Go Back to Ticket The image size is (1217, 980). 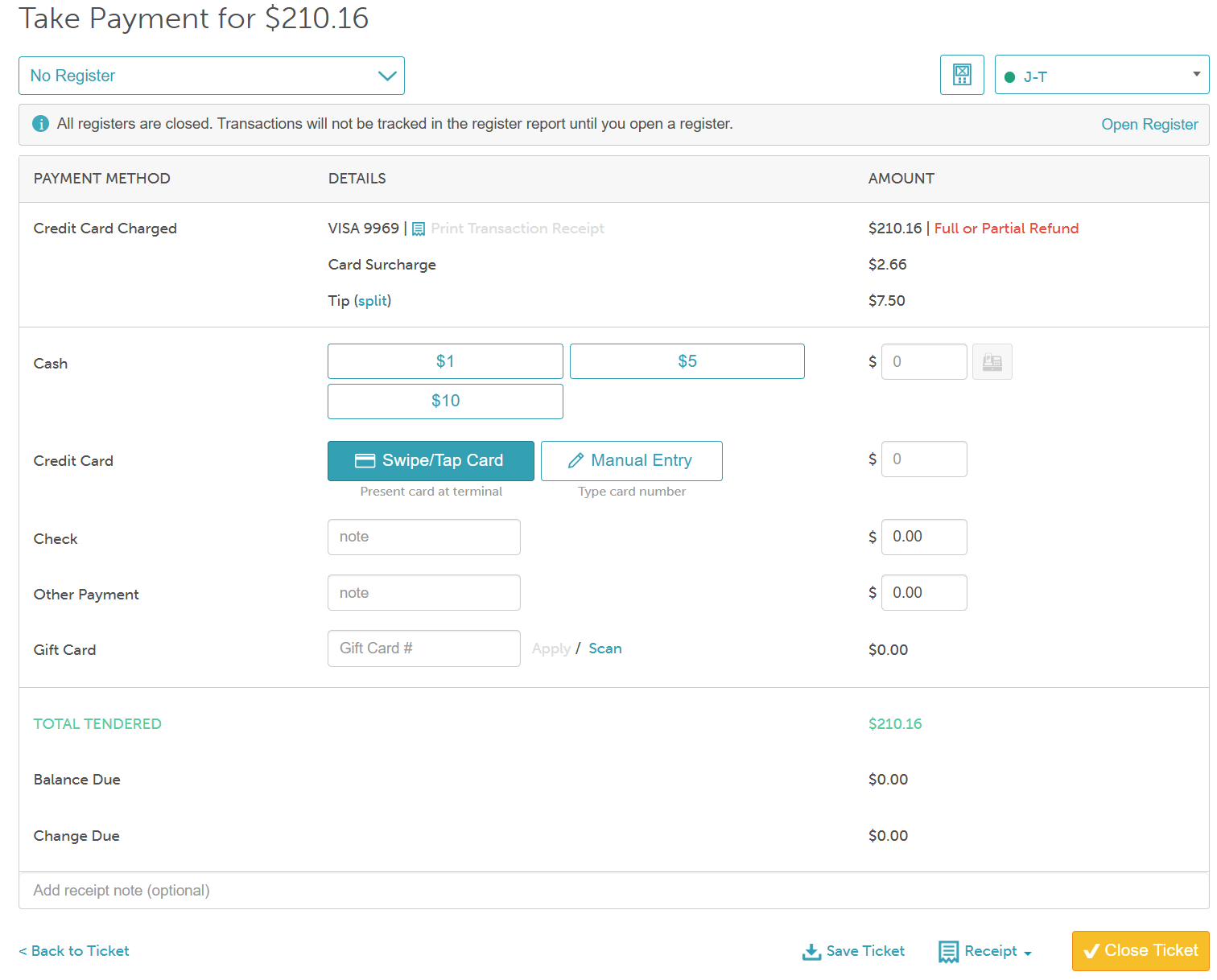click(x=74, y=951)
